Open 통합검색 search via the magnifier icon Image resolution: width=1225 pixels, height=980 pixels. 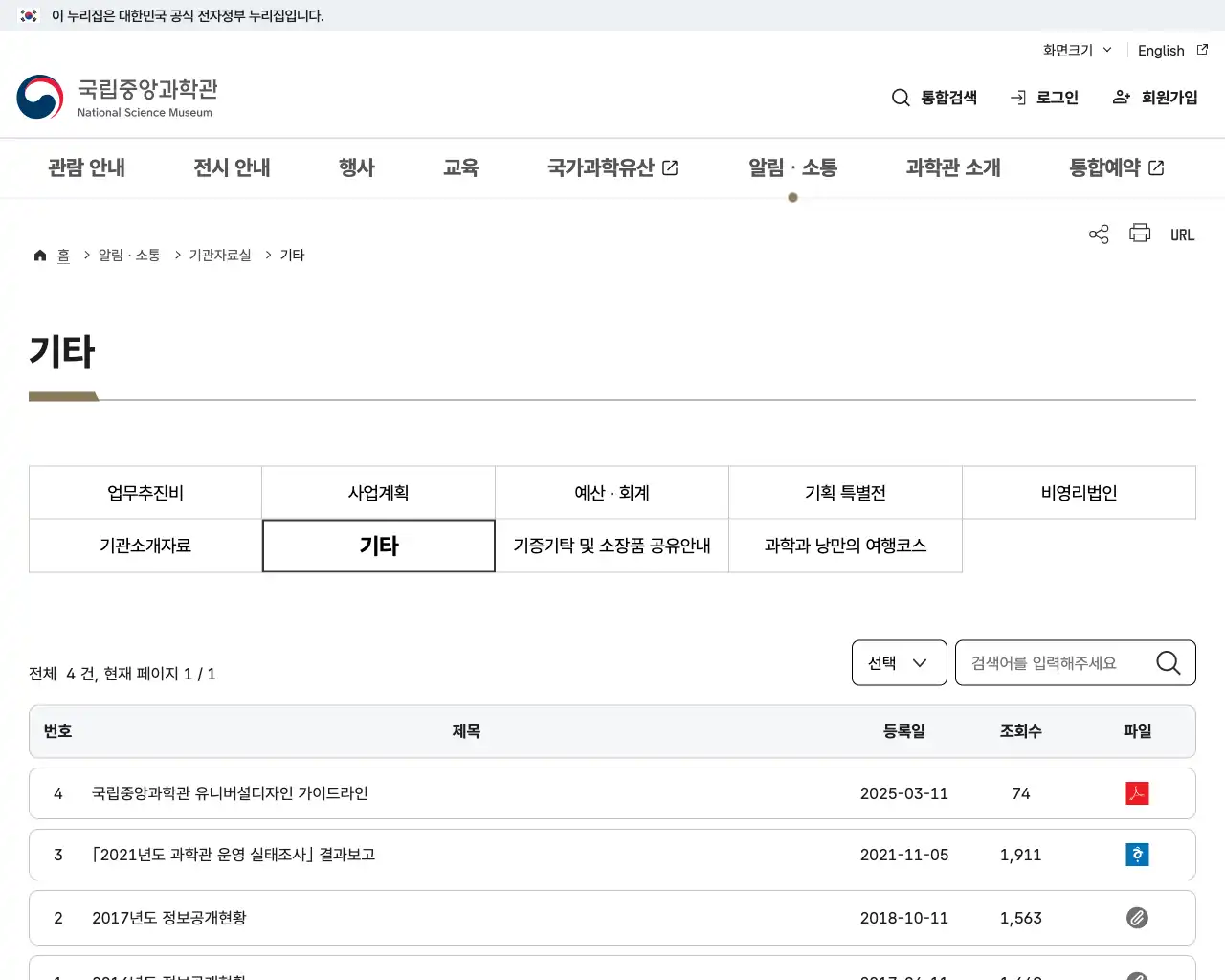pyautogui.click(x=900, y=97)
